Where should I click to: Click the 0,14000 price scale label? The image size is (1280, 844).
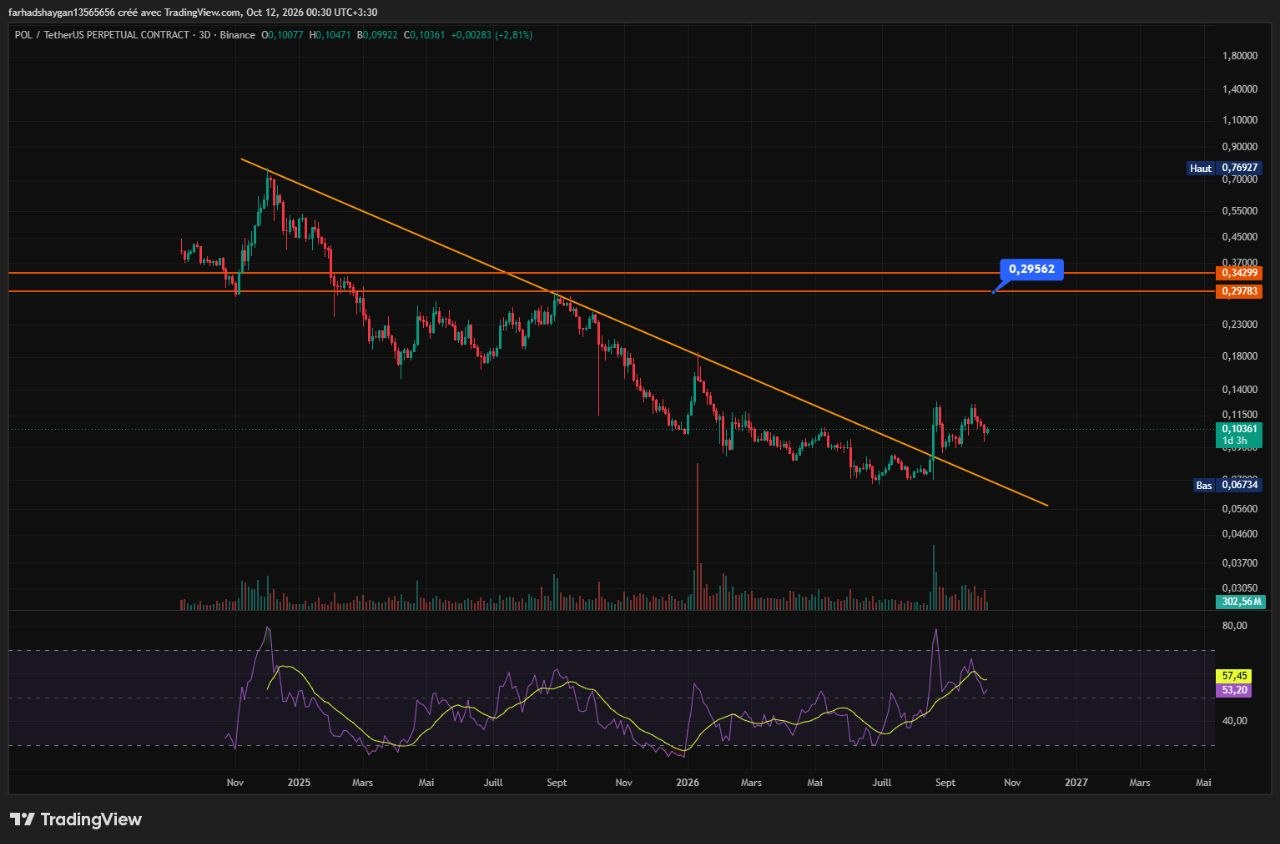click(x=1240, y=389)
